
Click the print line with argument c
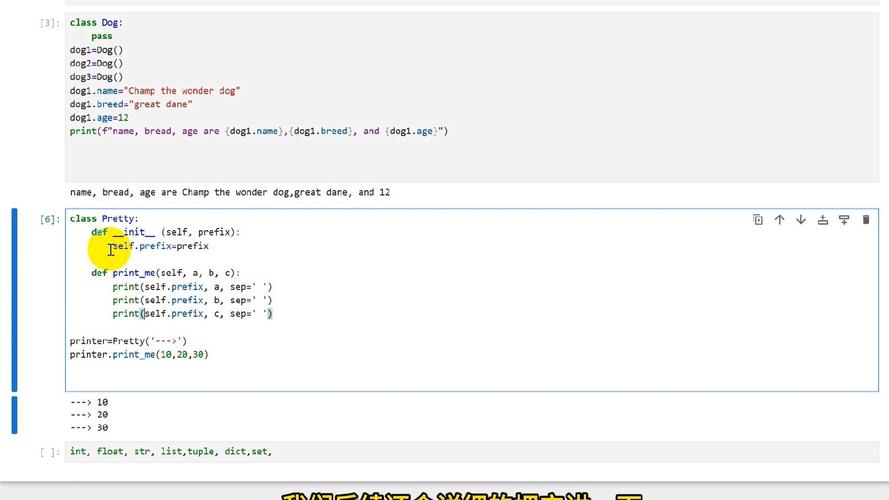pos(192,314)
